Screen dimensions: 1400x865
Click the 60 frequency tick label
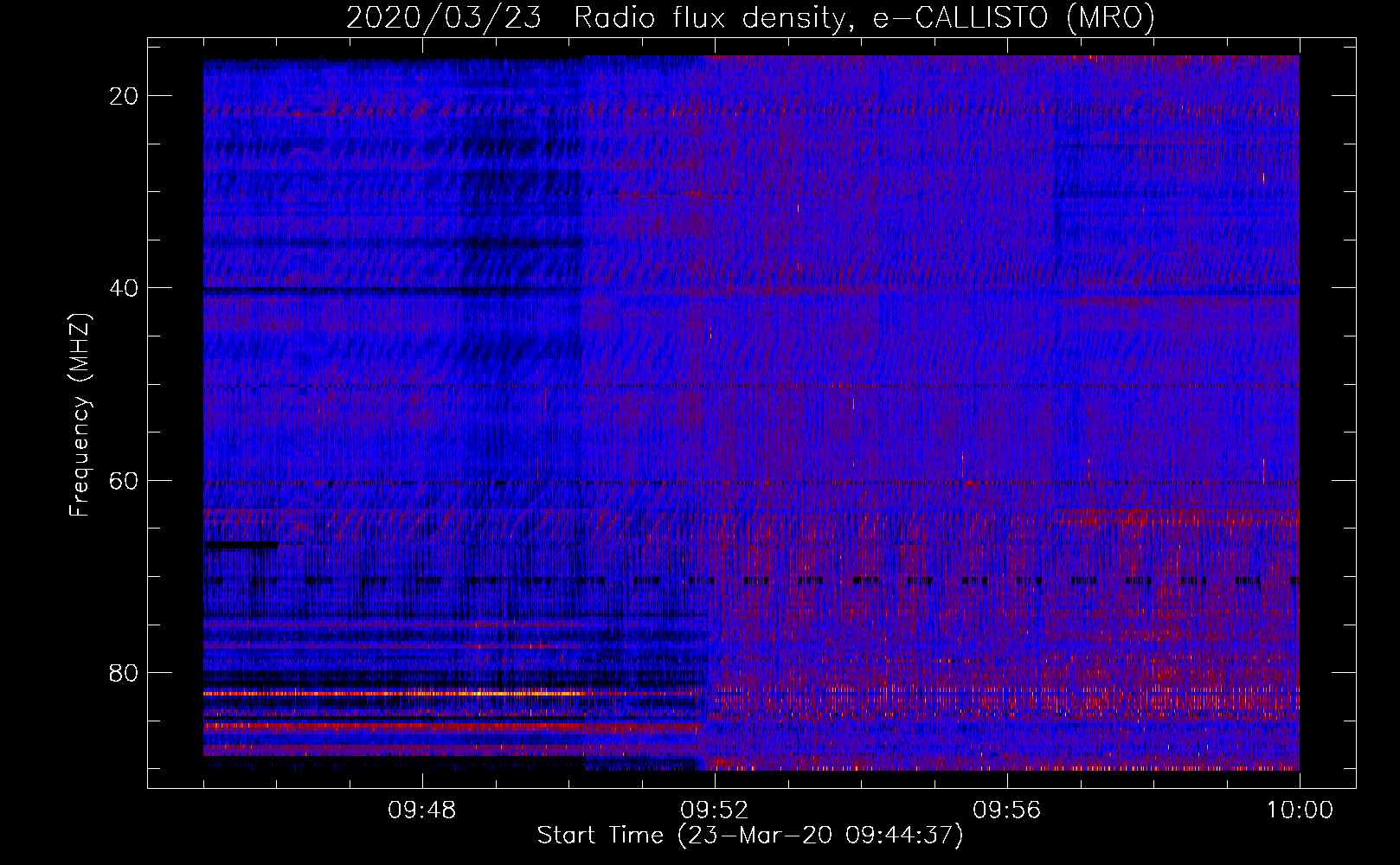[x=124, y=480]
